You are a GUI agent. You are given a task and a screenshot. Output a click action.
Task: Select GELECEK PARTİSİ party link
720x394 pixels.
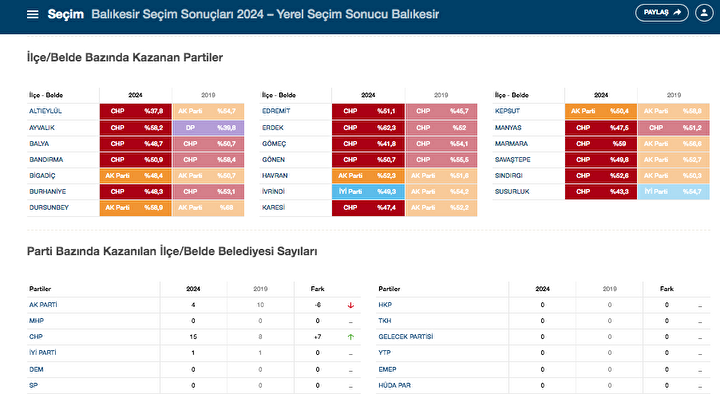405,337
